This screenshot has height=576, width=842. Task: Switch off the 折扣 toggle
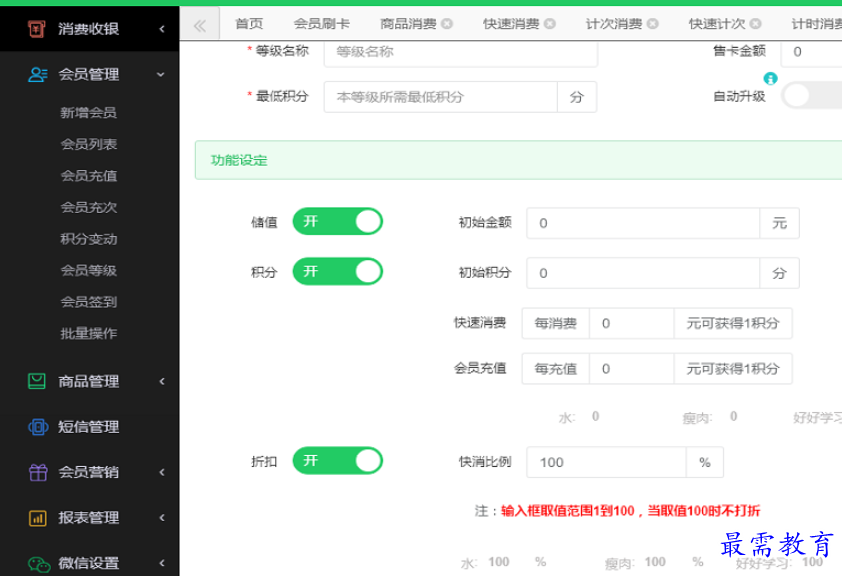337,461
